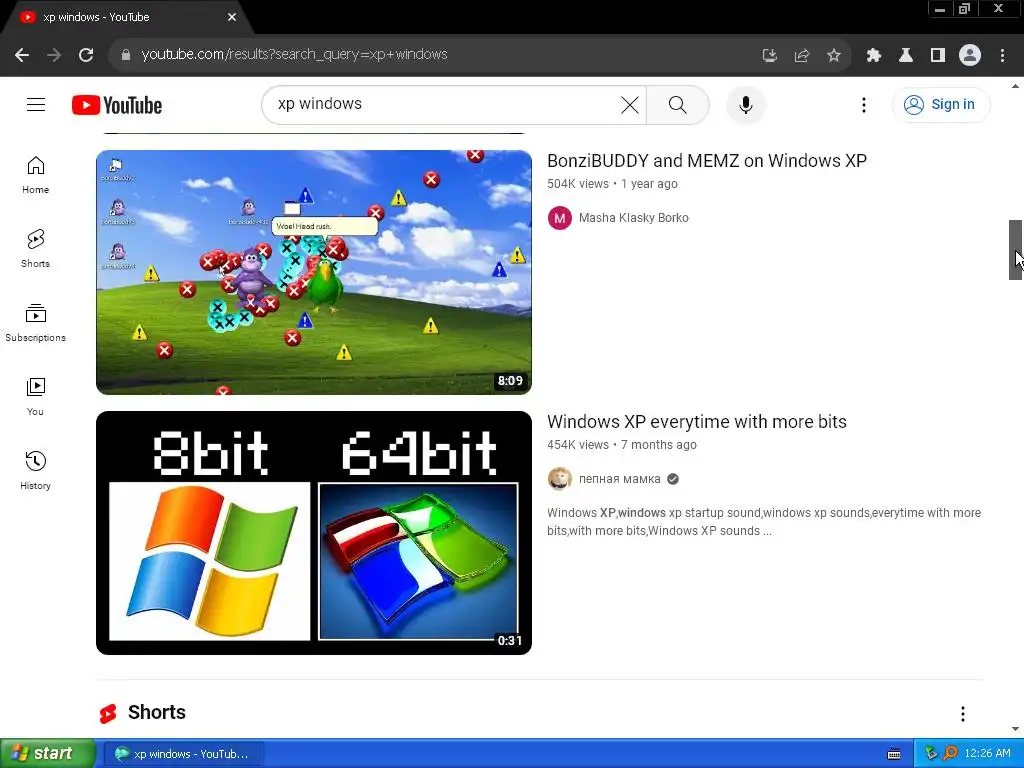Clear the search box with X

pyautogui.click(x=630, y=104)
